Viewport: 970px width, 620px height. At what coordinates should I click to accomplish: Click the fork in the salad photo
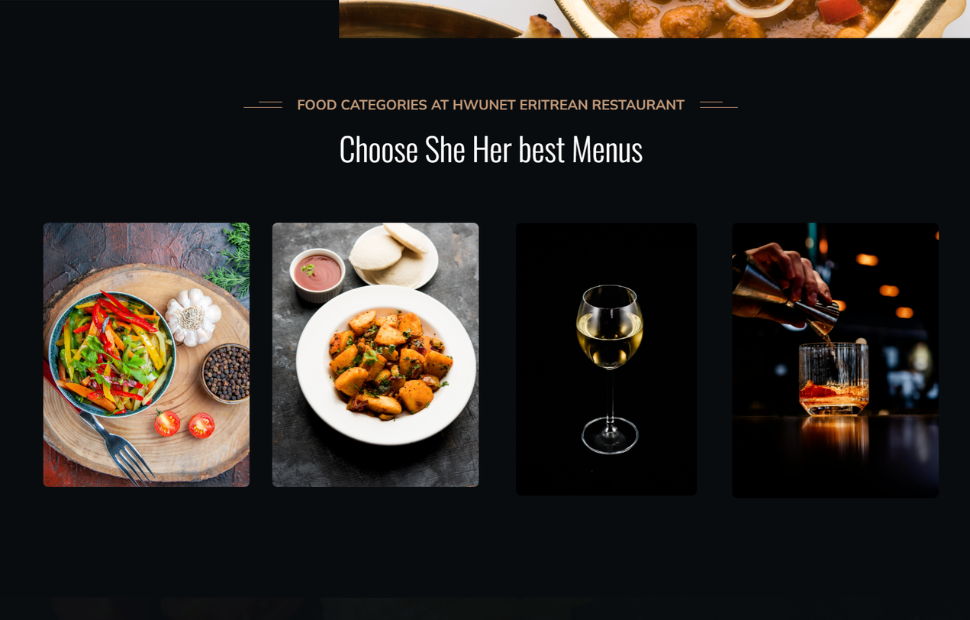118,449
